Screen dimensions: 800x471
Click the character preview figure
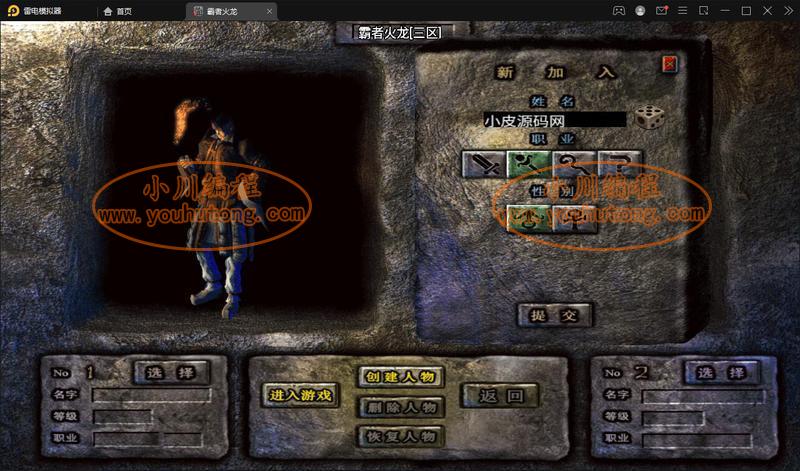click(219, 209)
